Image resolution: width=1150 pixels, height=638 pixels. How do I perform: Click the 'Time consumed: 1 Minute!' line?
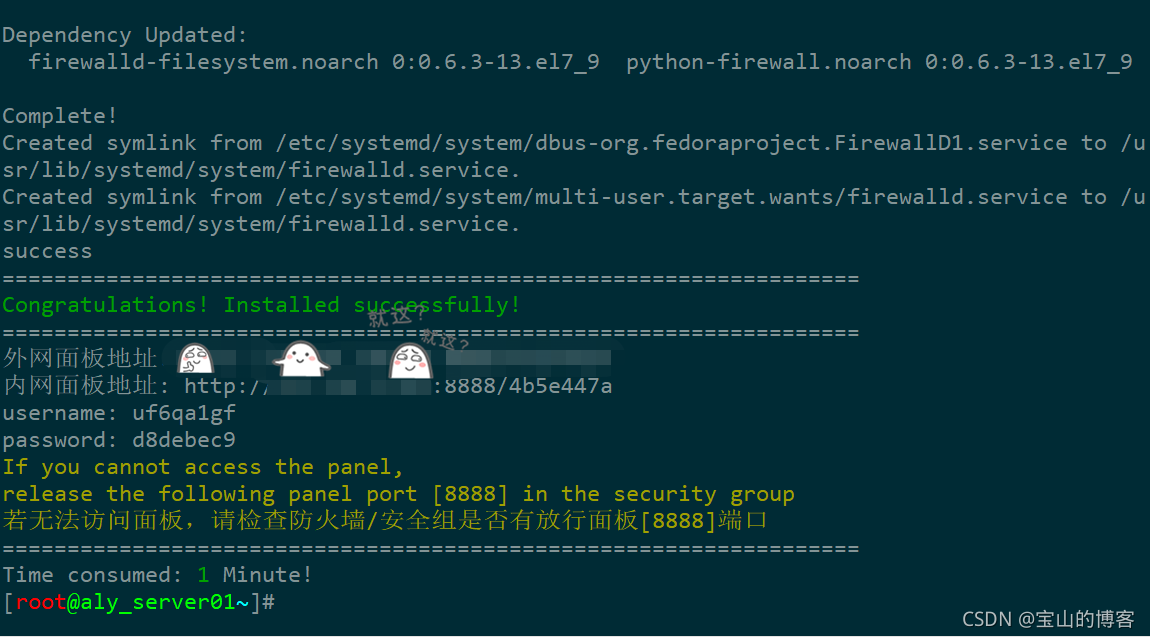click(157, 575)
